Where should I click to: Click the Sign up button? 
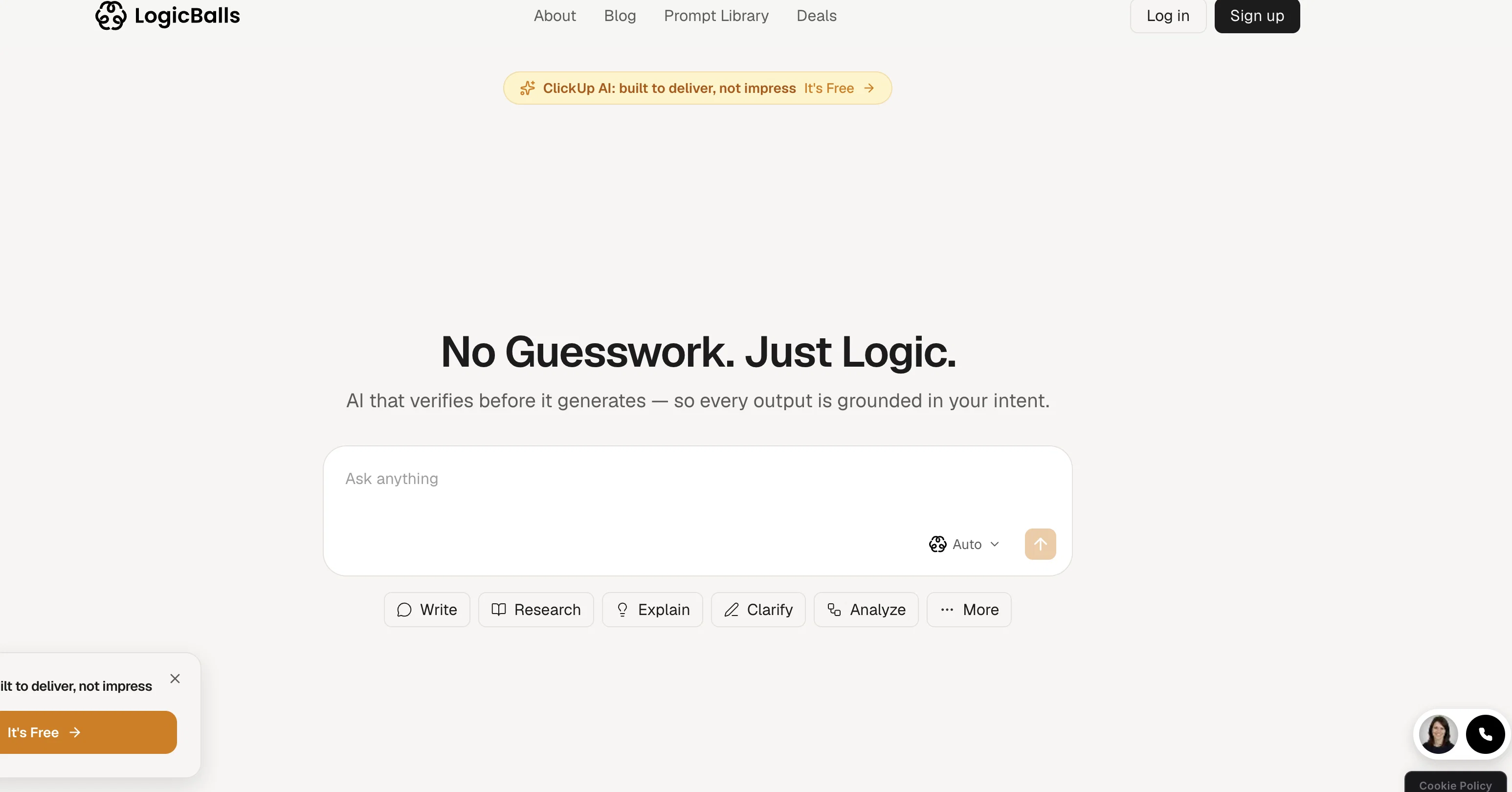[1257, 16]
